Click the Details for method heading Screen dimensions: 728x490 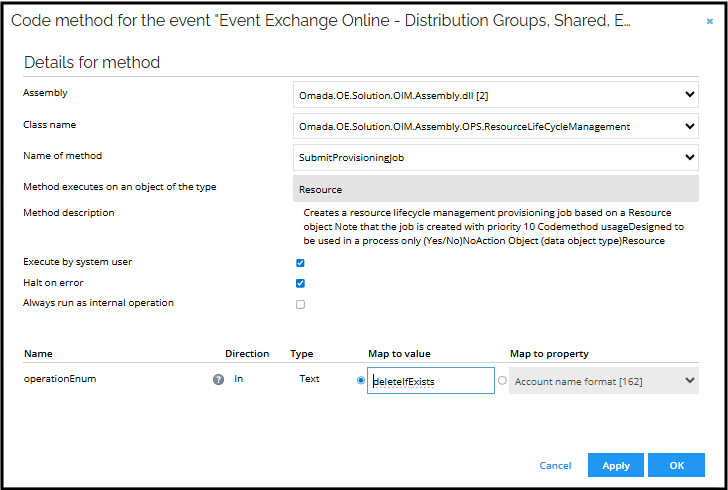click(x=92, y=62)
